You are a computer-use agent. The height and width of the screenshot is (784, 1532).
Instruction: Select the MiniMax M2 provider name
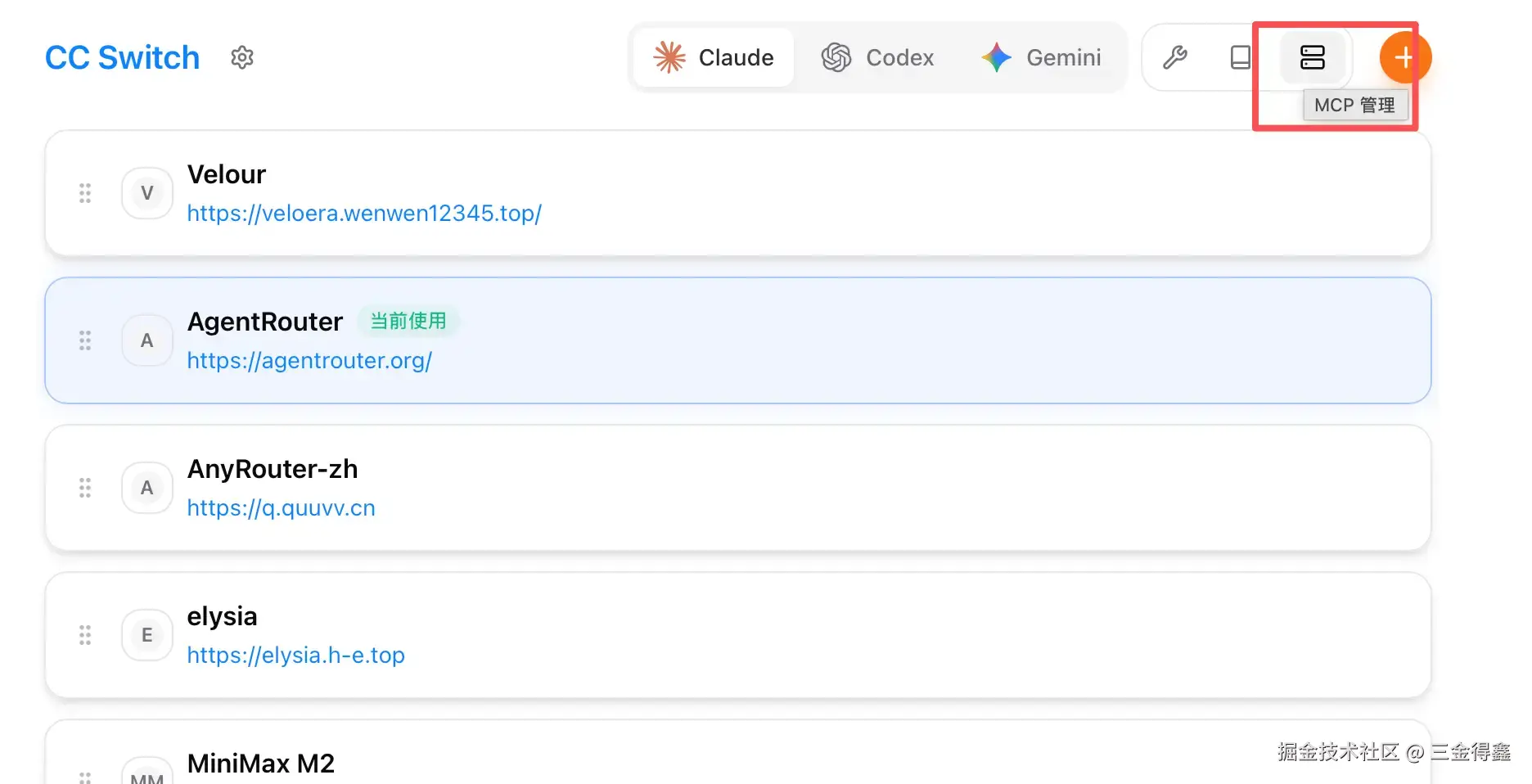[261, 764]
